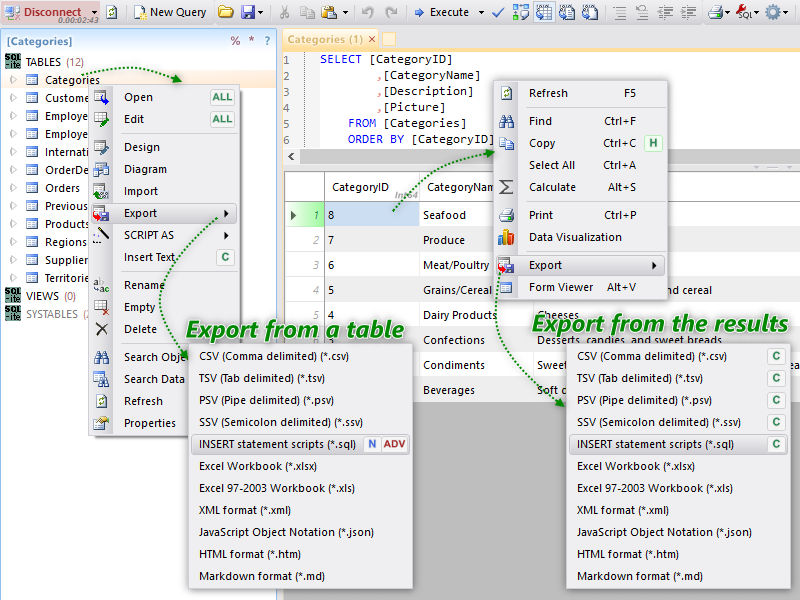Select Form Viewer in results context menu
Screen dimensions: 800x600
coord(581,287)
